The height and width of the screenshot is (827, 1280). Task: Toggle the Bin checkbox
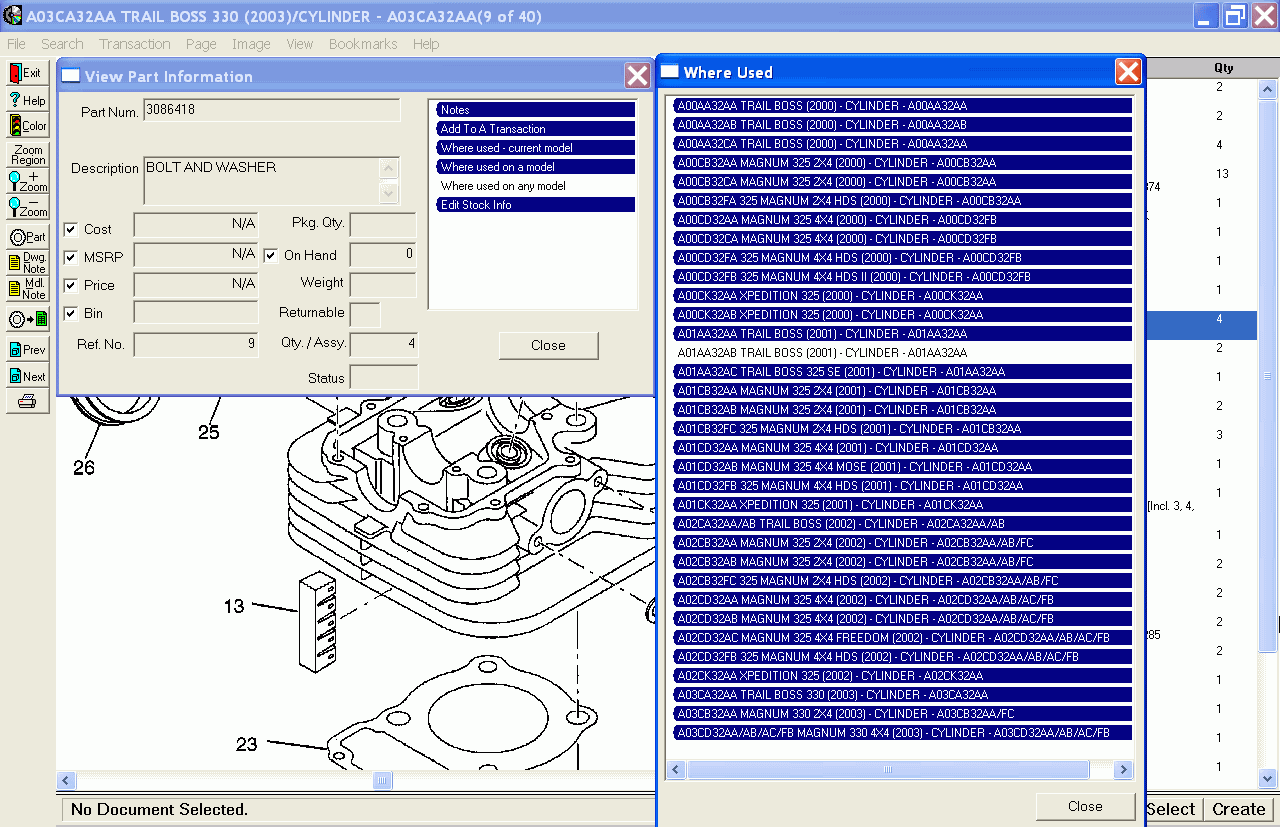[x=70, y=313]
